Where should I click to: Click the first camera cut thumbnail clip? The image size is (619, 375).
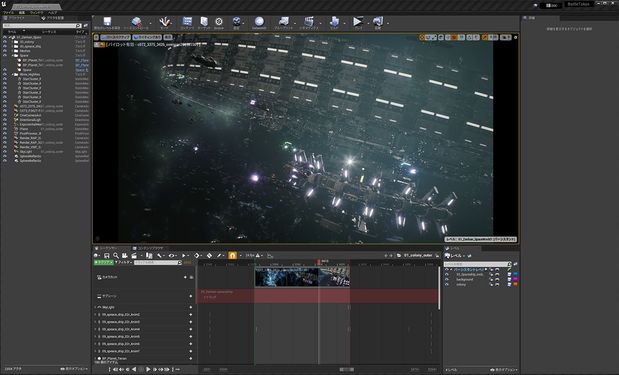287,277
